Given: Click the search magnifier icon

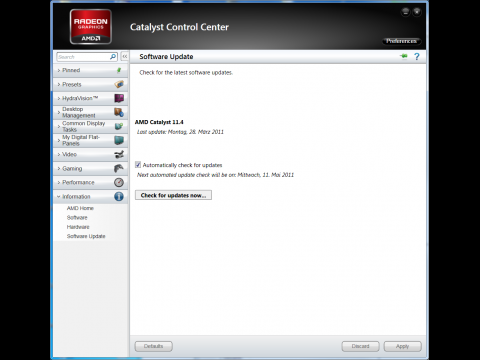Looking at the screenshot, I should 113,57.
